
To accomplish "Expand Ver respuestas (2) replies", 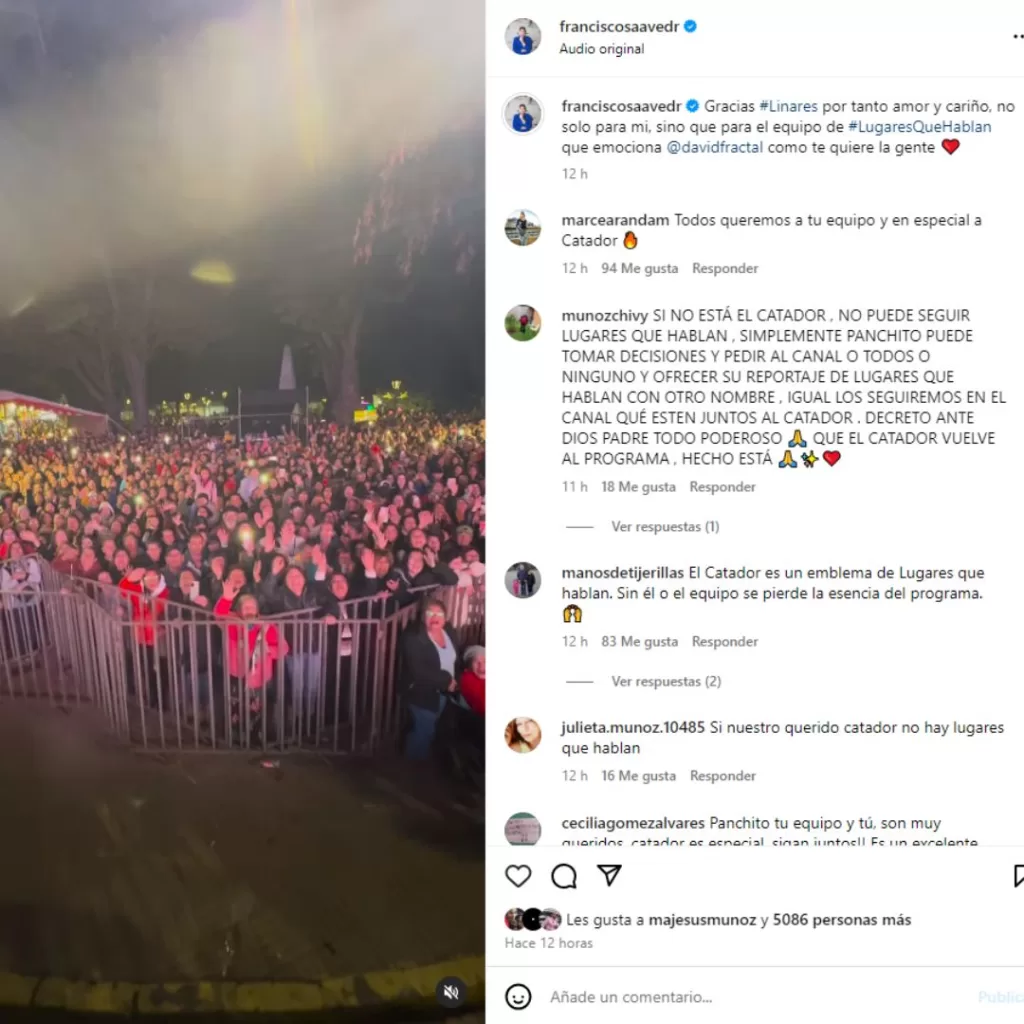I will (x=666, y=681).
